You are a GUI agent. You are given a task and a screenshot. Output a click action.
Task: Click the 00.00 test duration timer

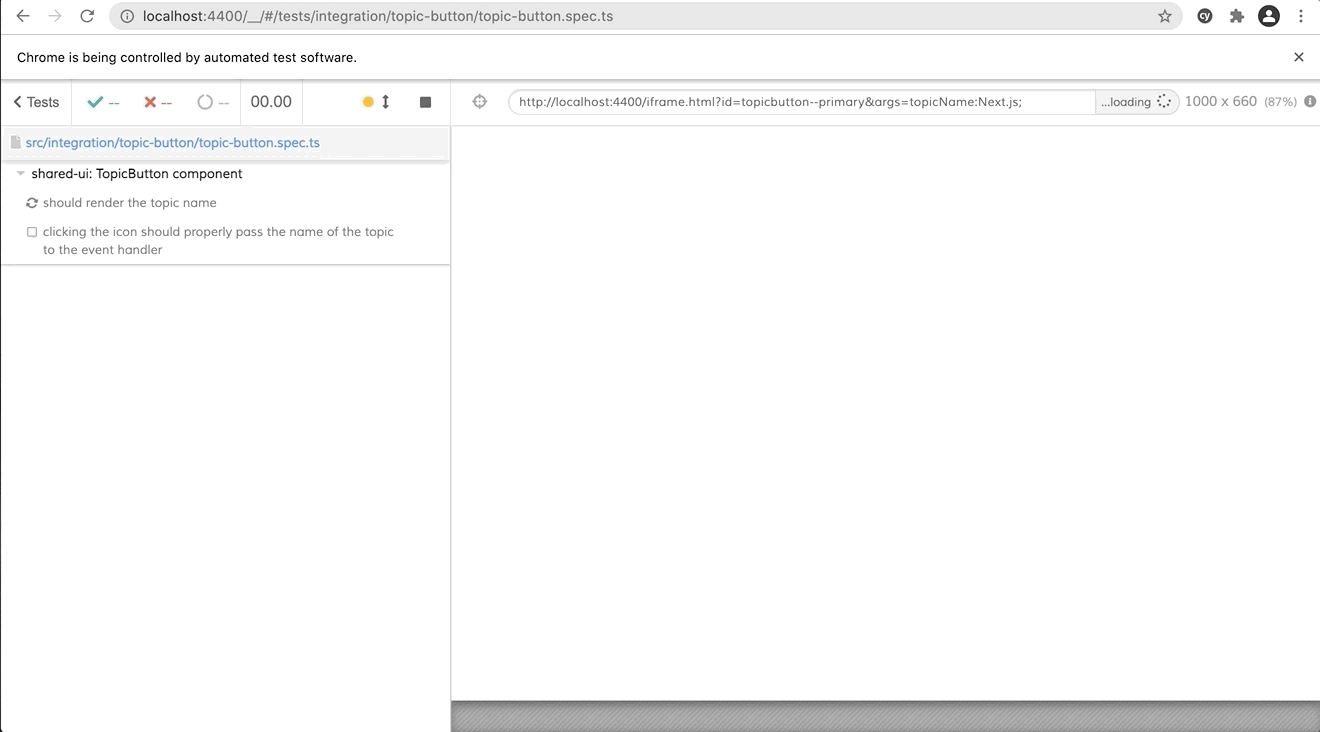point(271,102)
